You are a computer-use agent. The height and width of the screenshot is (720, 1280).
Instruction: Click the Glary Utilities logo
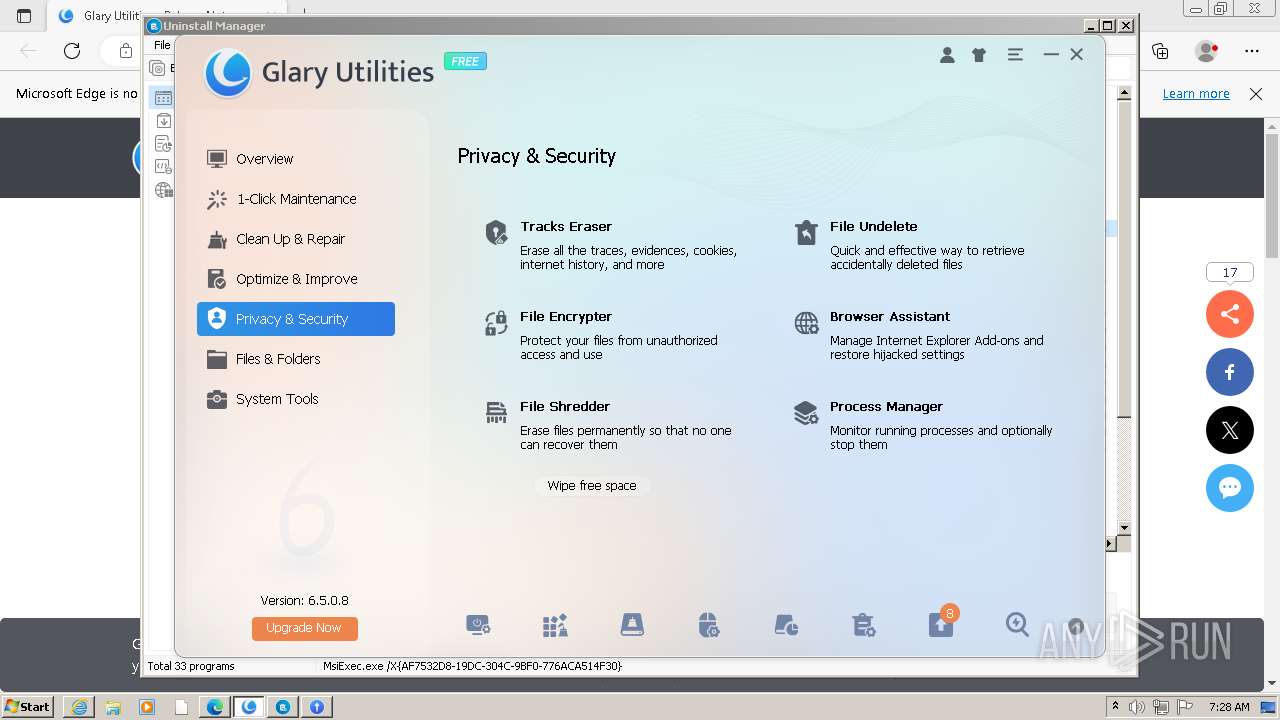pos(227,73)
